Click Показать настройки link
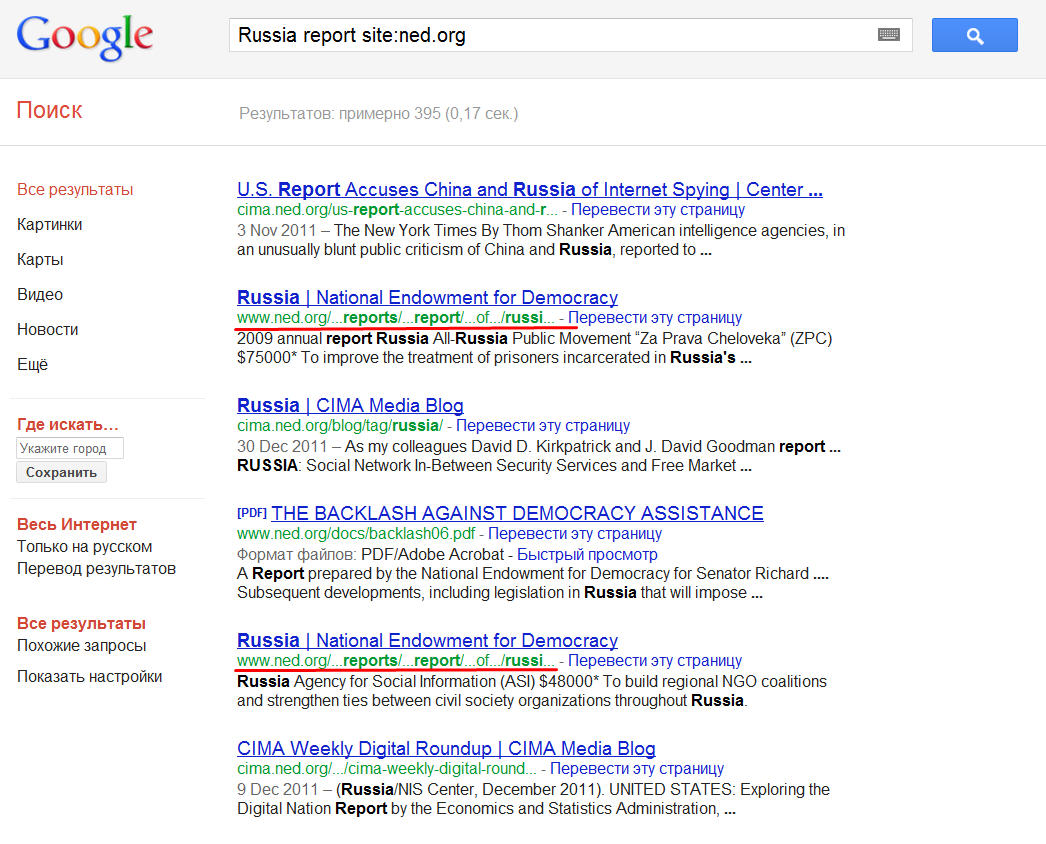The width and height of the screenshot is (1046, 844). point(89,677)
